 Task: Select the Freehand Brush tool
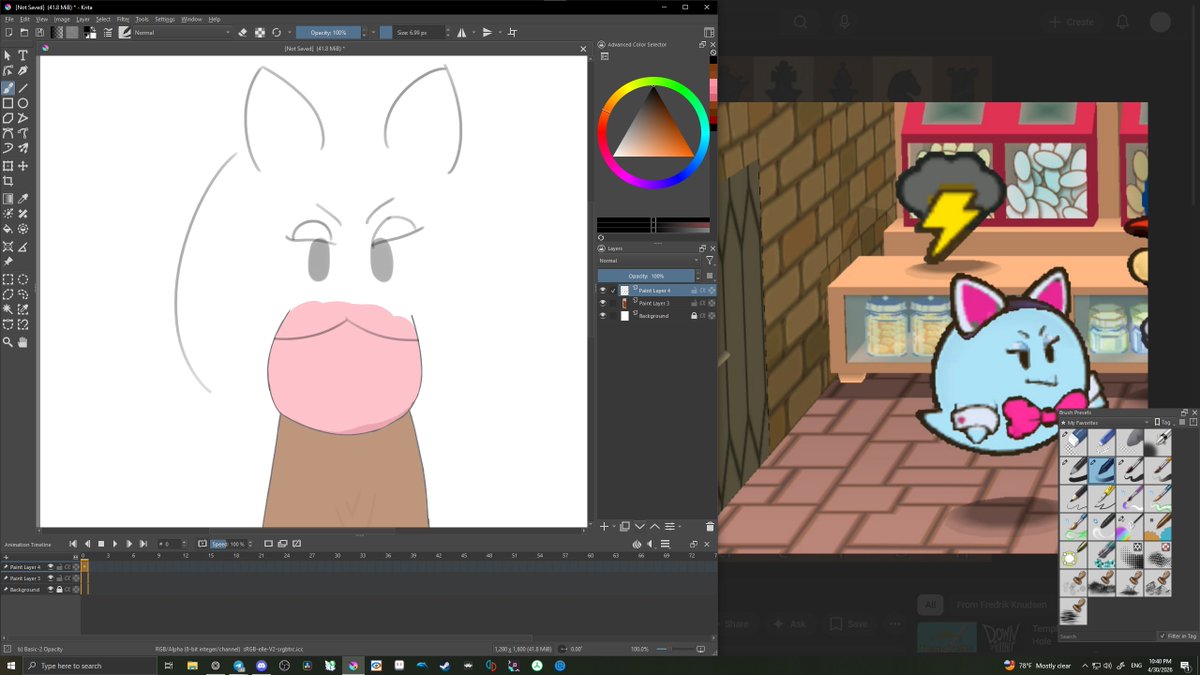(x=8, y=88)
